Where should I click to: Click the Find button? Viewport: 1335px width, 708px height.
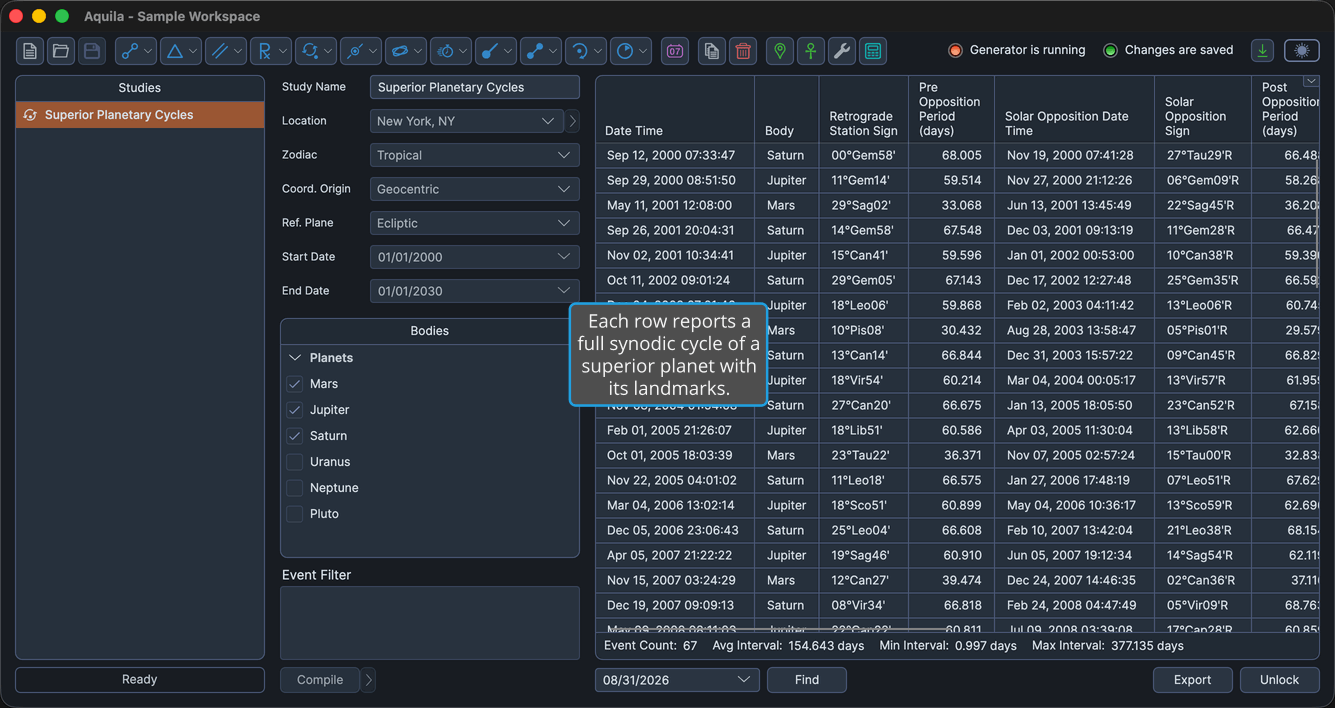click(807, 680)
